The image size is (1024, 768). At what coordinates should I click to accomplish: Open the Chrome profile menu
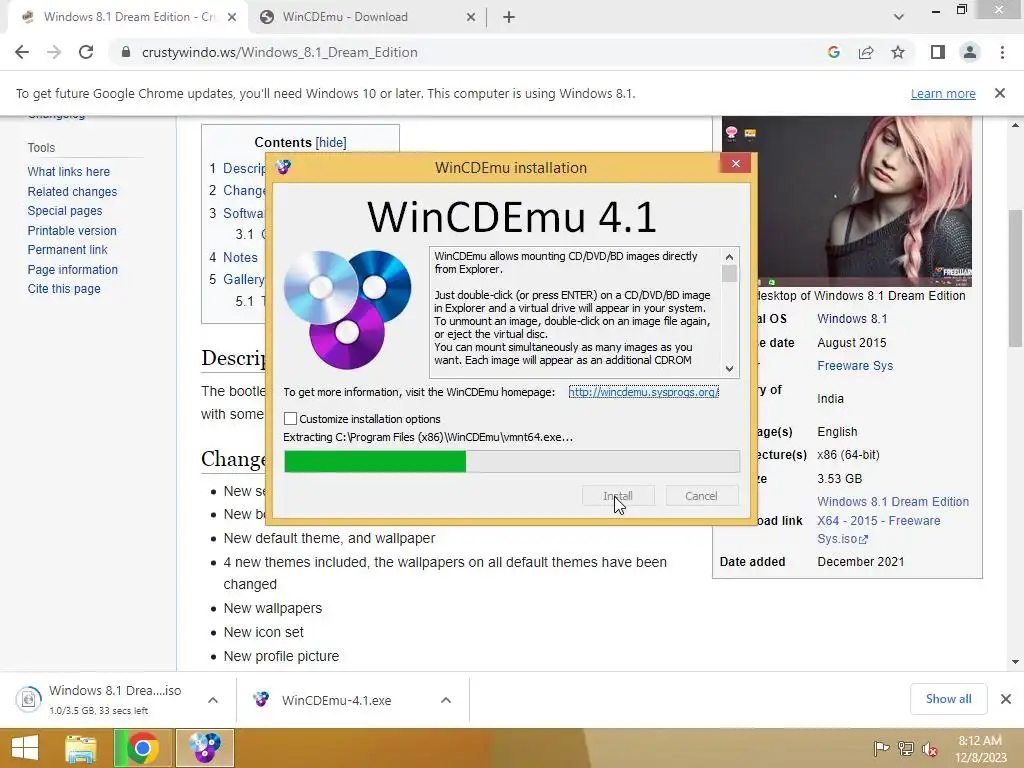pos(970,52)
